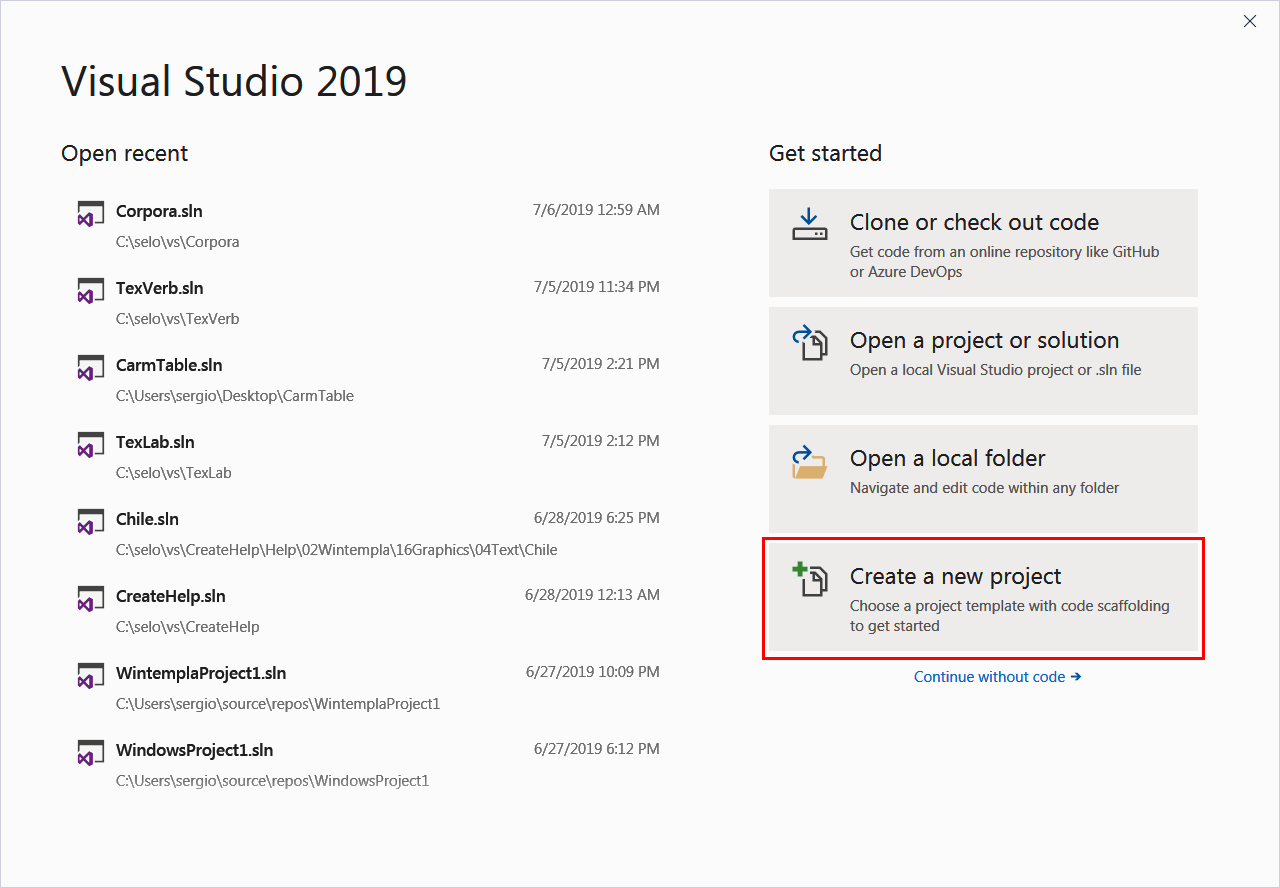Open the CreateHelp.sln recent solution name
1280x888 pixels.
click(x=171, y=596)
